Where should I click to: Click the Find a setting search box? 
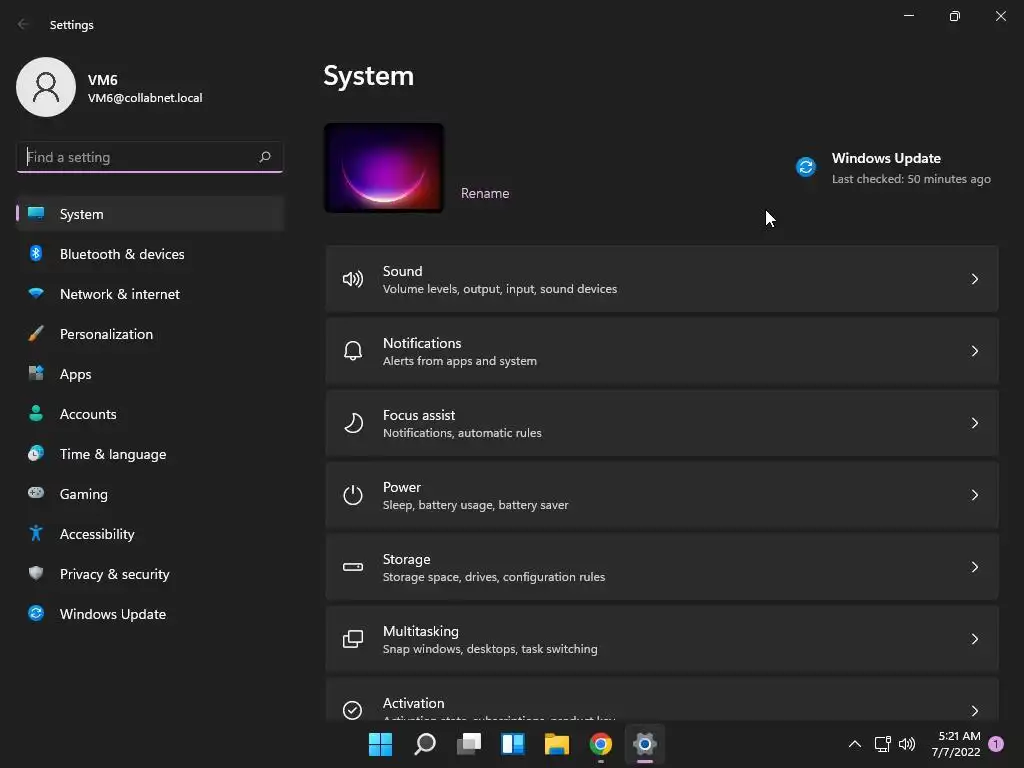[150, 157]
